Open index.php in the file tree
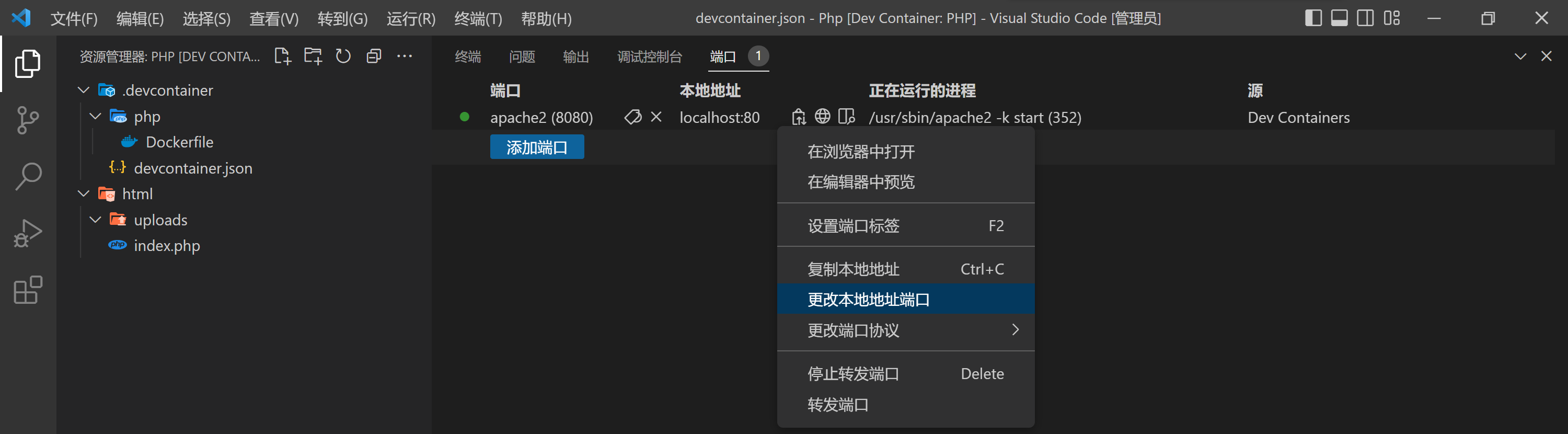Image resolution: width=1568 pixels, height=434 pixels. tap(167, 246)
